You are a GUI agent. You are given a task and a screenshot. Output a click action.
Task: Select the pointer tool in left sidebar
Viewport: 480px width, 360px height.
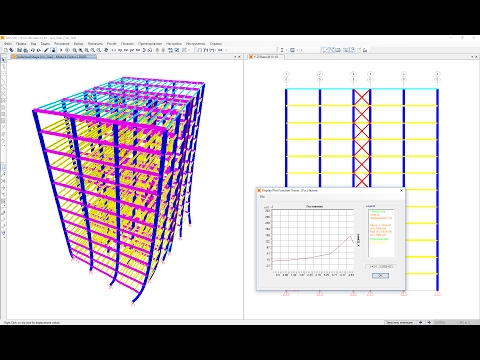tap(4, 60)
